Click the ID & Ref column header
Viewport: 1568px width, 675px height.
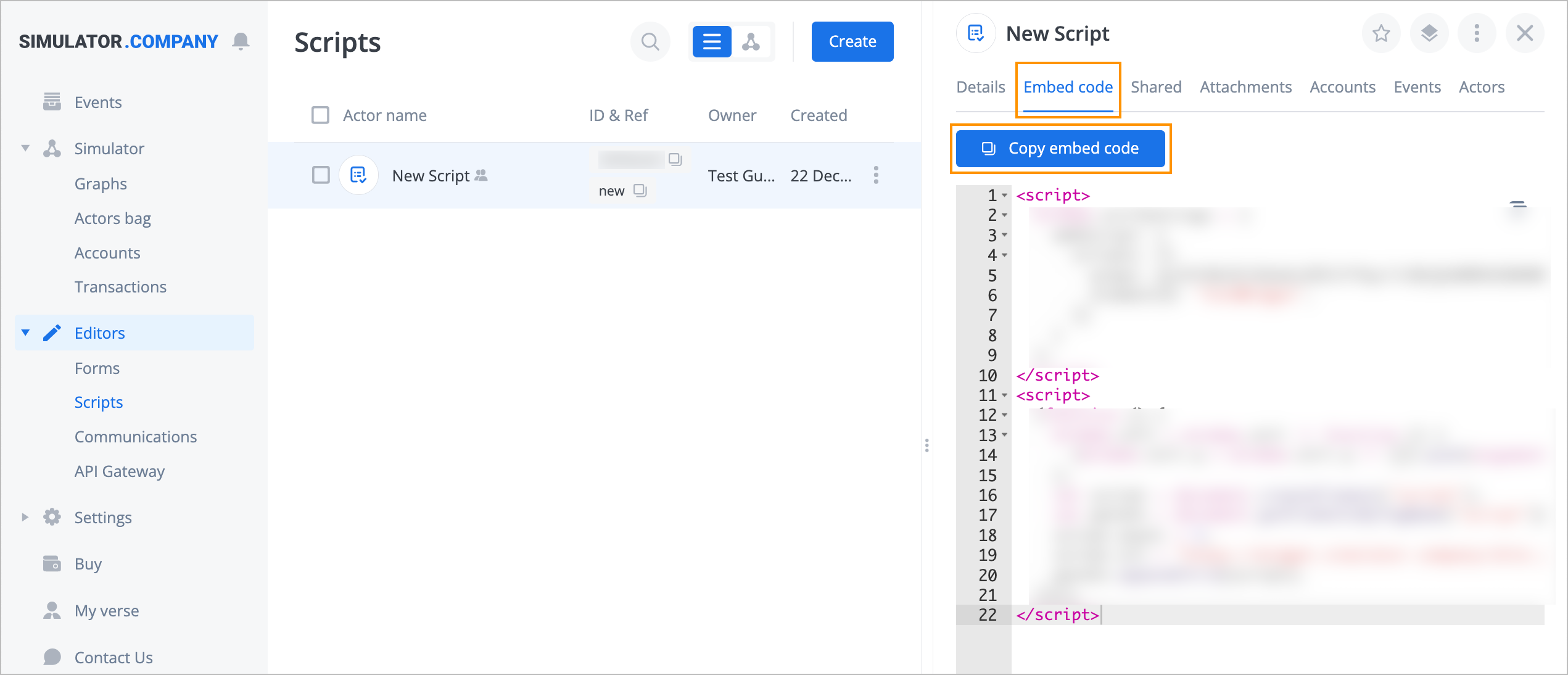tap(618, 115)
